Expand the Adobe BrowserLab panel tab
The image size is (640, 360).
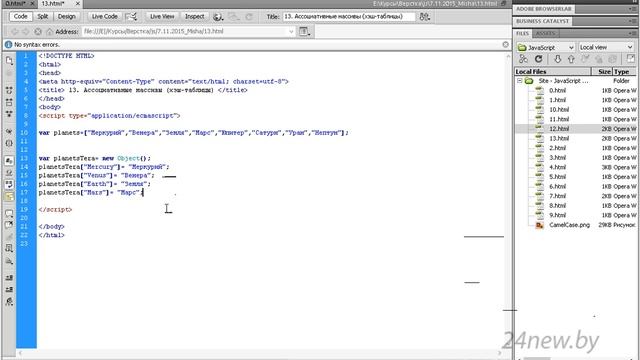(x=544, y=9)
